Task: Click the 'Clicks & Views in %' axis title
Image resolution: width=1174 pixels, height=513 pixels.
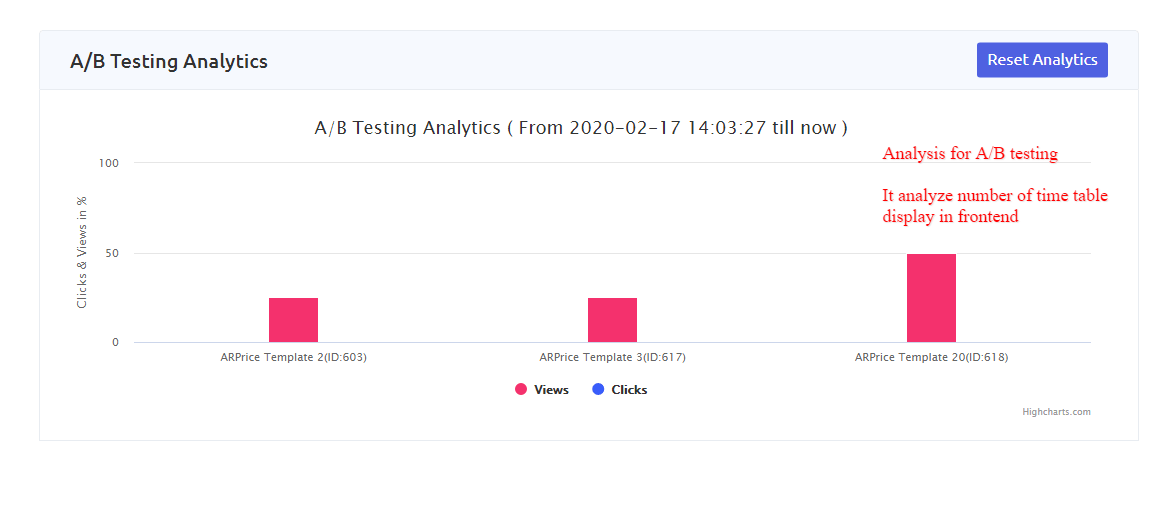Action: click(82, 251)
